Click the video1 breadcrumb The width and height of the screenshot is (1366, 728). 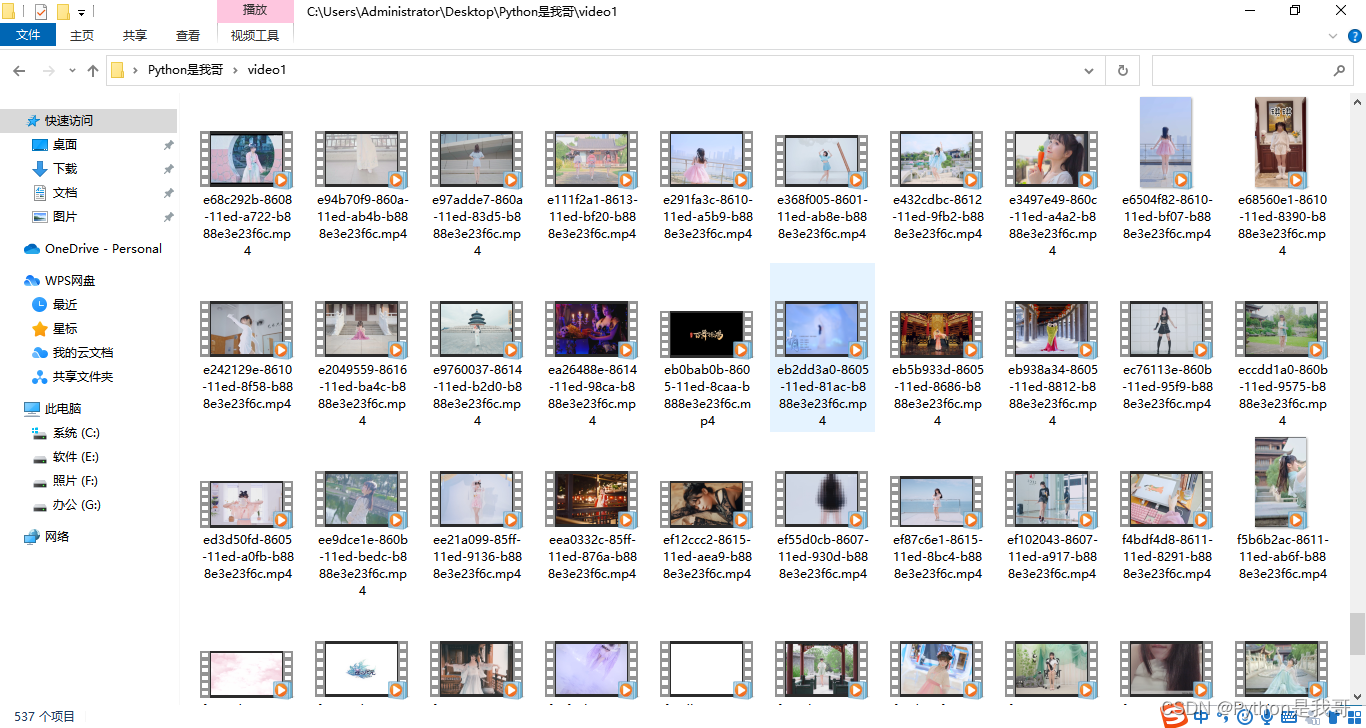tap(267, 70)
